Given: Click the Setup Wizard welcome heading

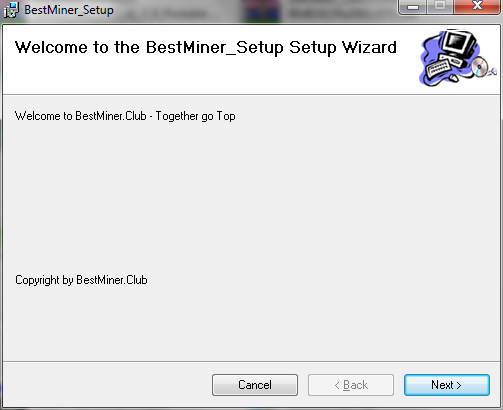Looking at the screenshot, I should (x=206, y=47).
